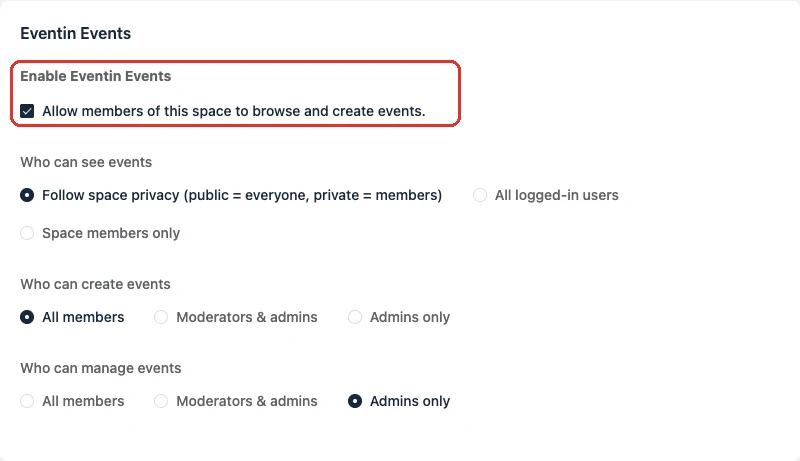Select Follow space privacy radio option
The image size is (800, 461).
point(27,195)
